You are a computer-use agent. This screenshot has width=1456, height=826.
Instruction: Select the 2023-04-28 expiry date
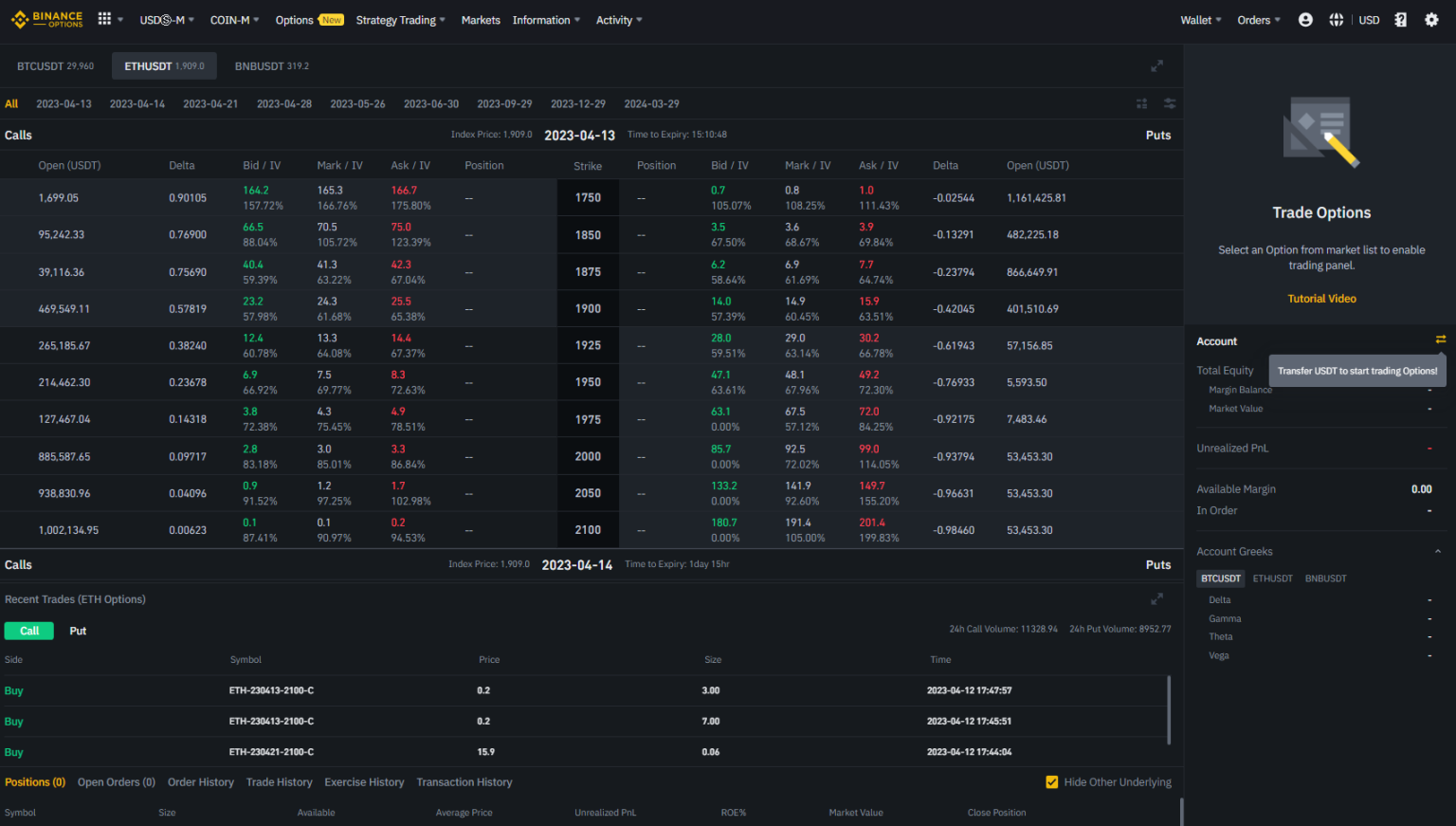[x=283, y=103]
